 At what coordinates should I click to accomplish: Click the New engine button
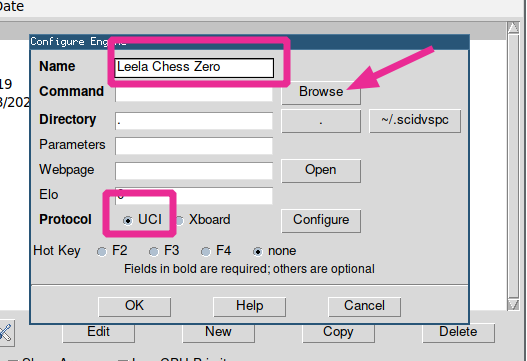tap(218, 332)
